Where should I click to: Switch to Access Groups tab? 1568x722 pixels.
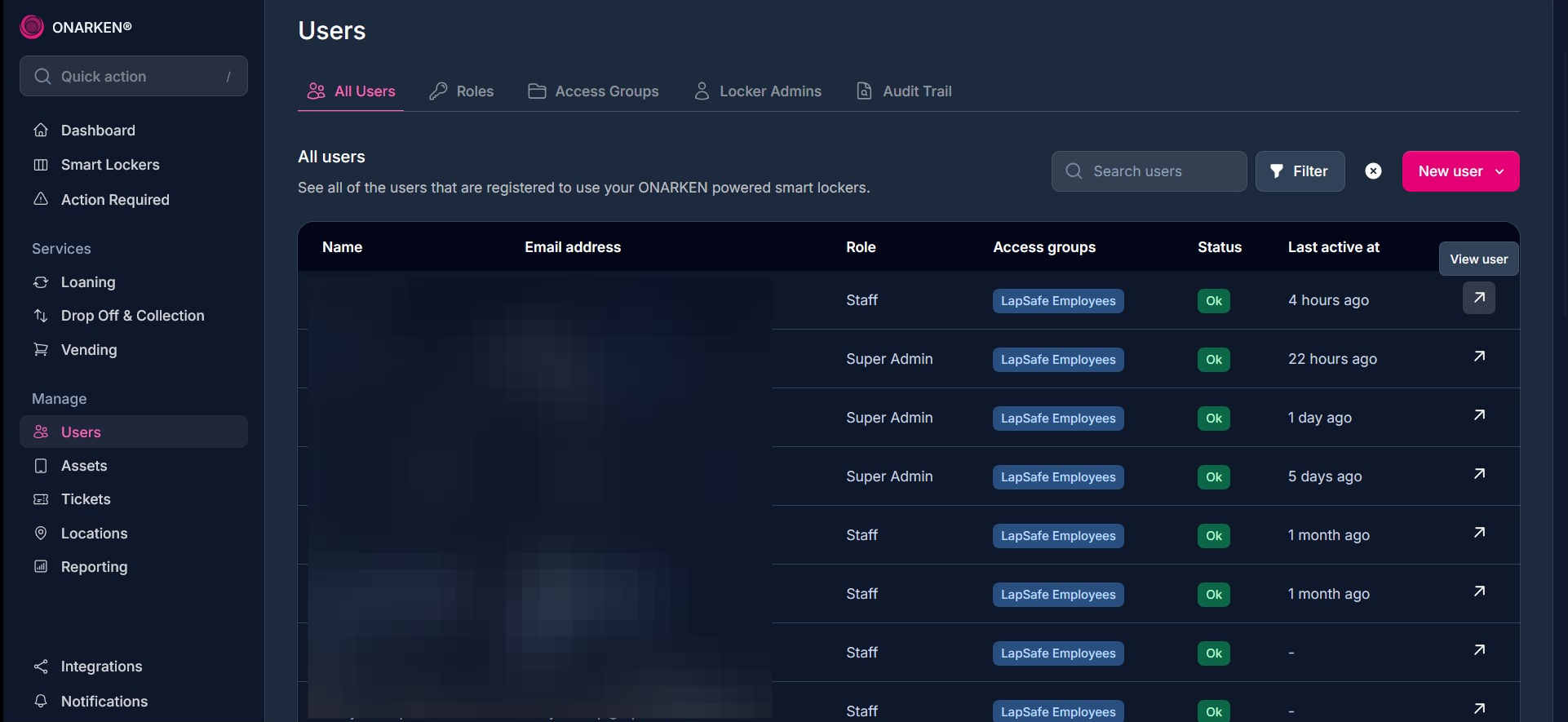[594, 91]
